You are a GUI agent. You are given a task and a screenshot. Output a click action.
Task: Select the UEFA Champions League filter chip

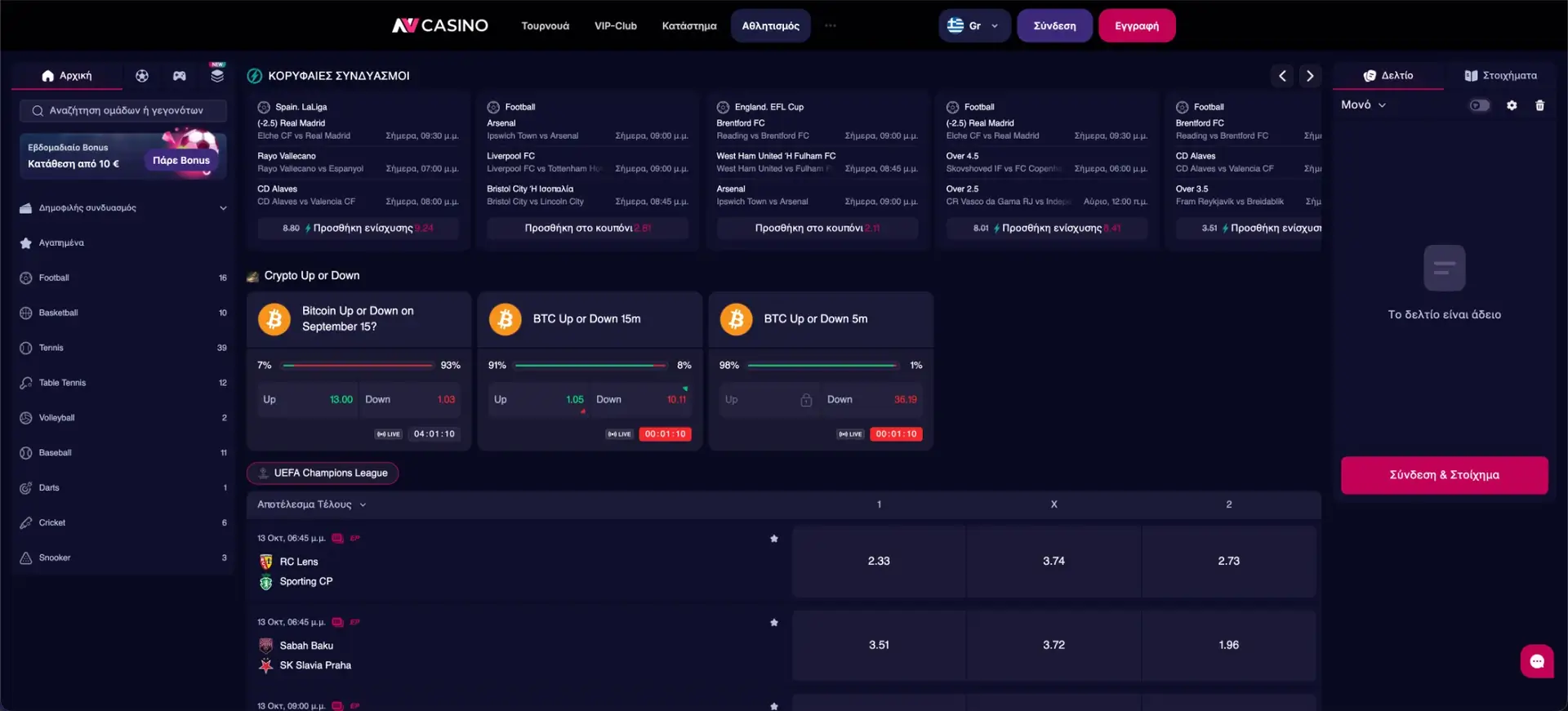(x=323, y=473)
